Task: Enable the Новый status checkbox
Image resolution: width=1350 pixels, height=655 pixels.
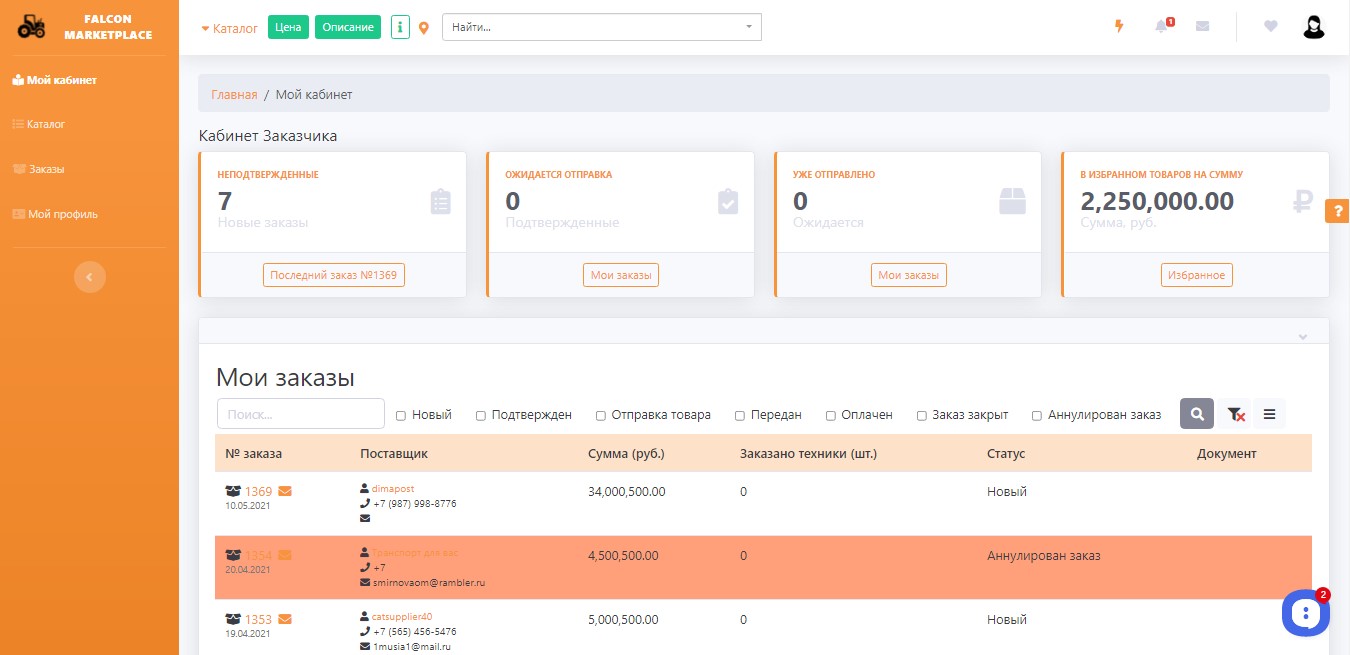Action: [401, 415]
